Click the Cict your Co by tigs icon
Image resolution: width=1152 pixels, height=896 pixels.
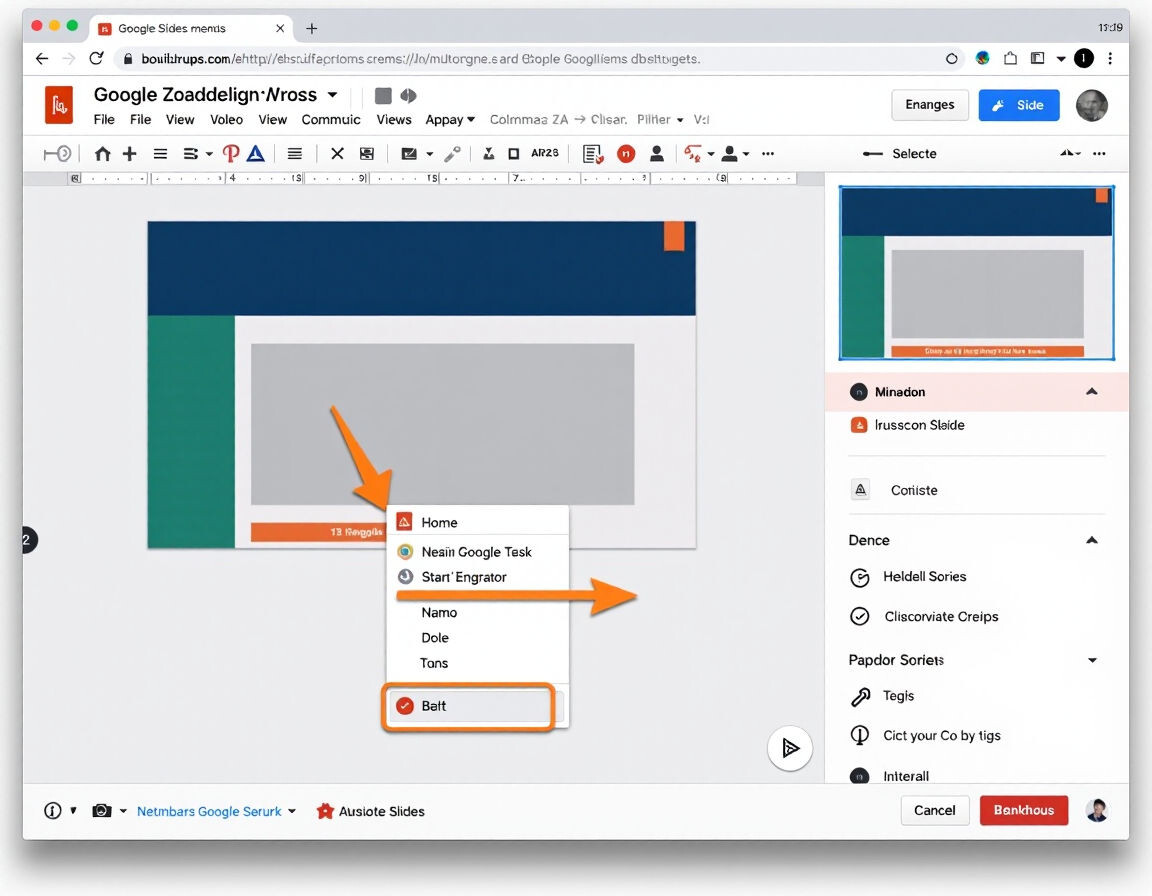(x=860, y=735)
